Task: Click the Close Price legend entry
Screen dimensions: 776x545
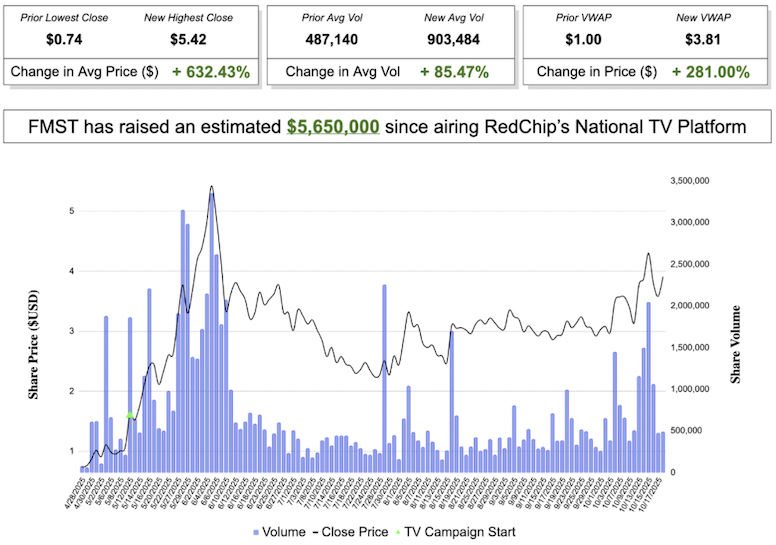Action: point(350,532)
